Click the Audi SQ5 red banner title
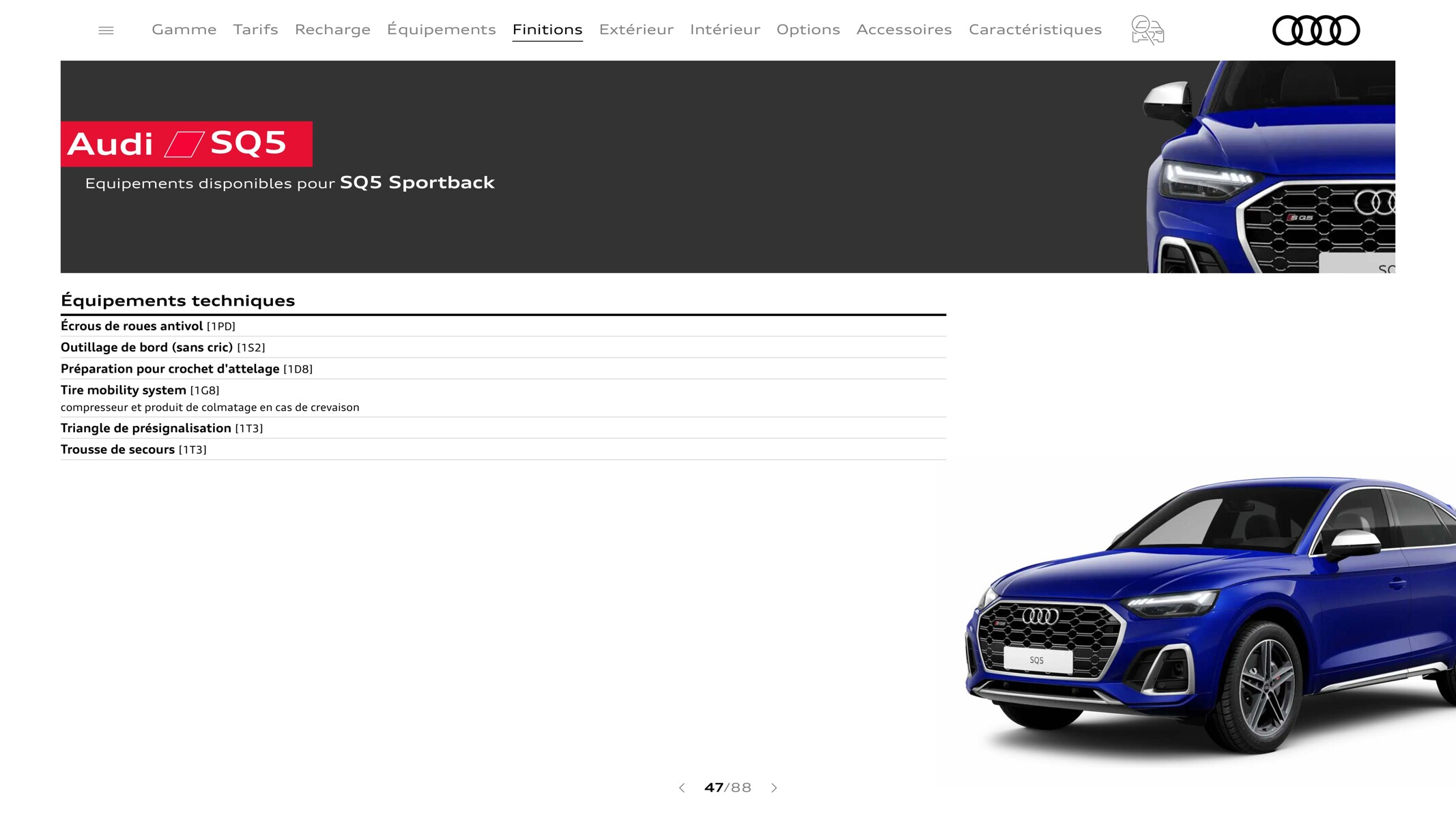This screenshot has height=819, width=1456. click(x=186, y=144)
